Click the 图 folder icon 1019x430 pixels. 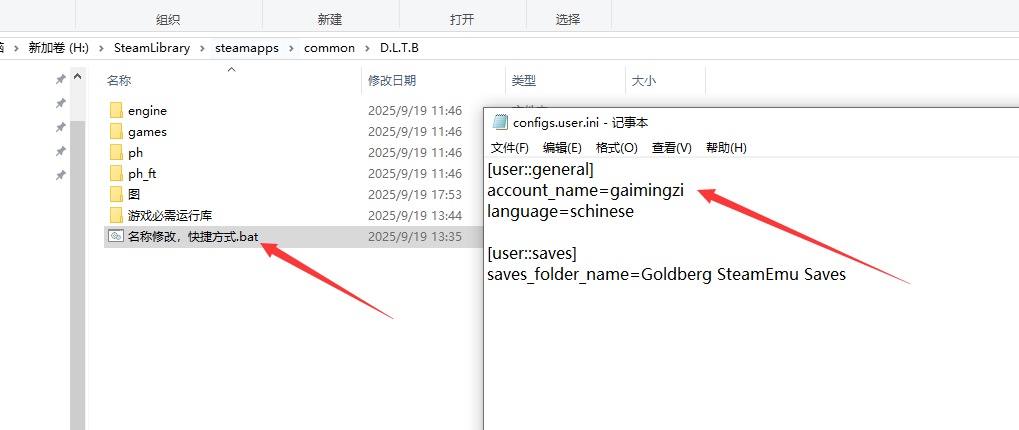[x=115, y=194]
